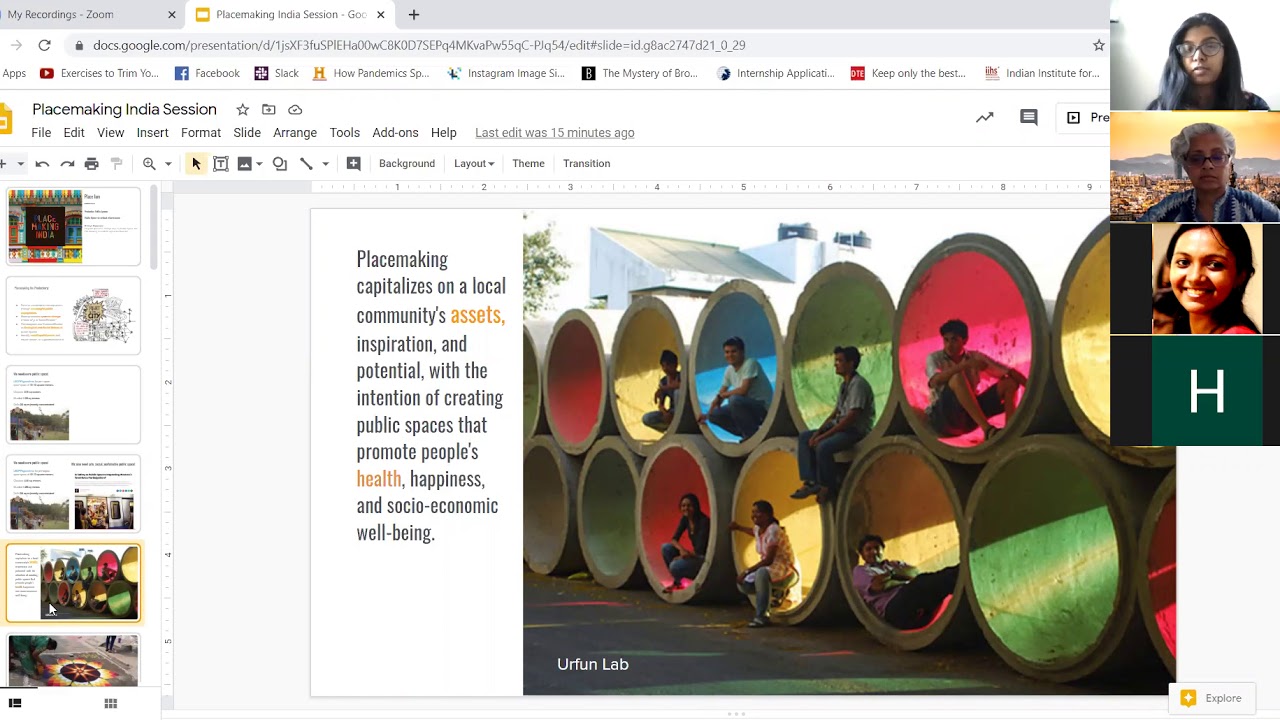Open the Insert menu
The height and width of the screenshot is (720, 1280).
point(152,133)
